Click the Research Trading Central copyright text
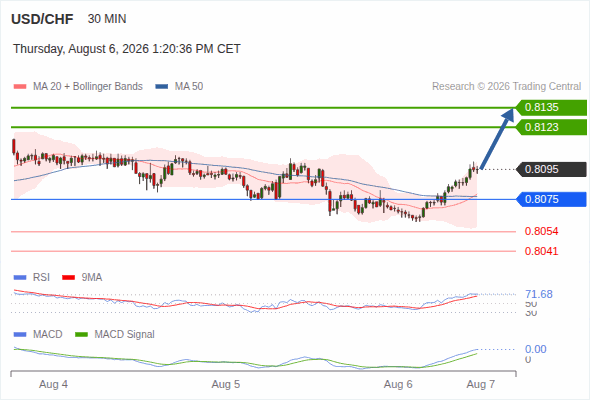This screenshot has width=590, height=400. click(x=506, y=87)
